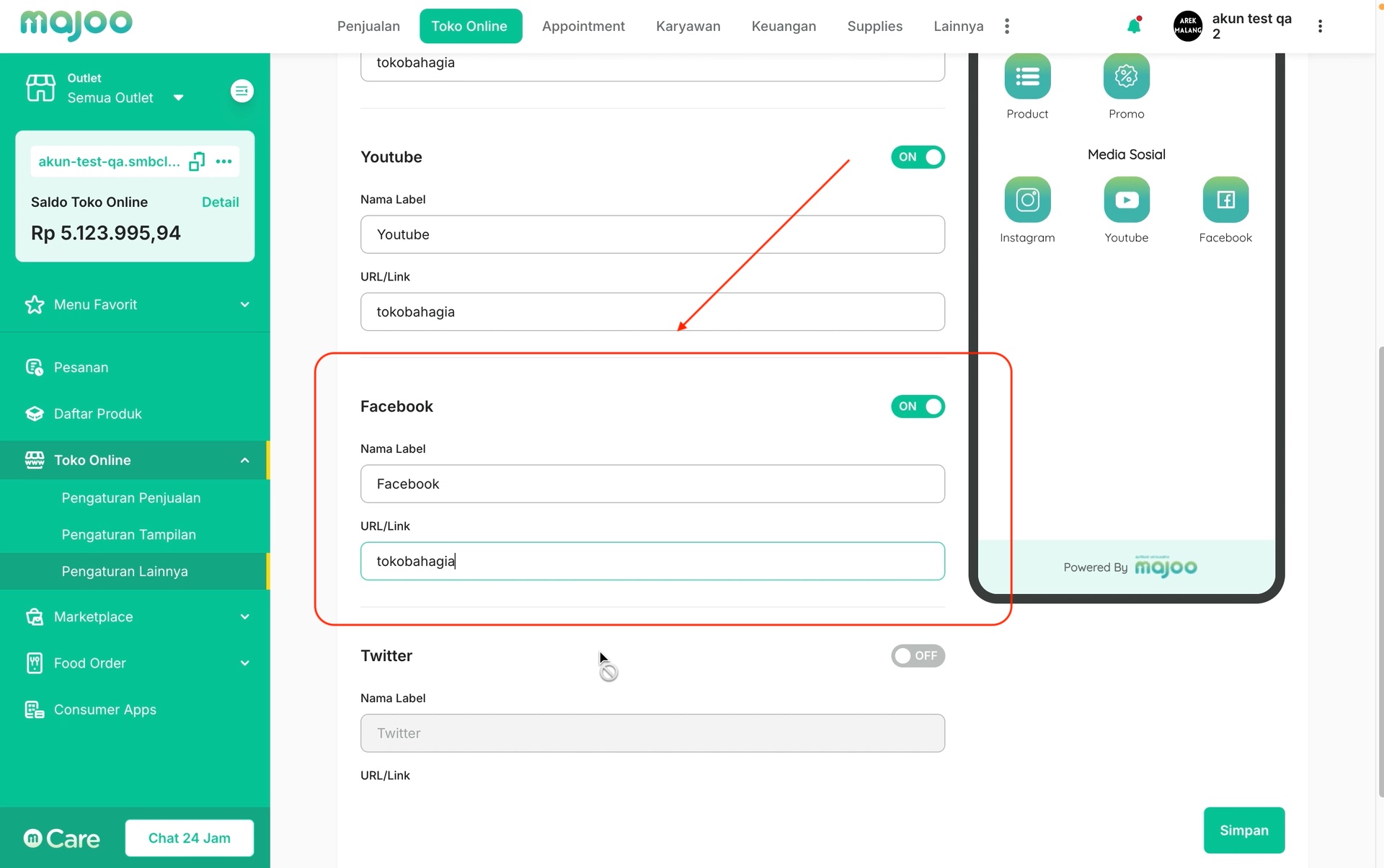Open store link more options dots
This screenshot has width=1384, height=868.
pyautogui.click(x=224, y=161)
